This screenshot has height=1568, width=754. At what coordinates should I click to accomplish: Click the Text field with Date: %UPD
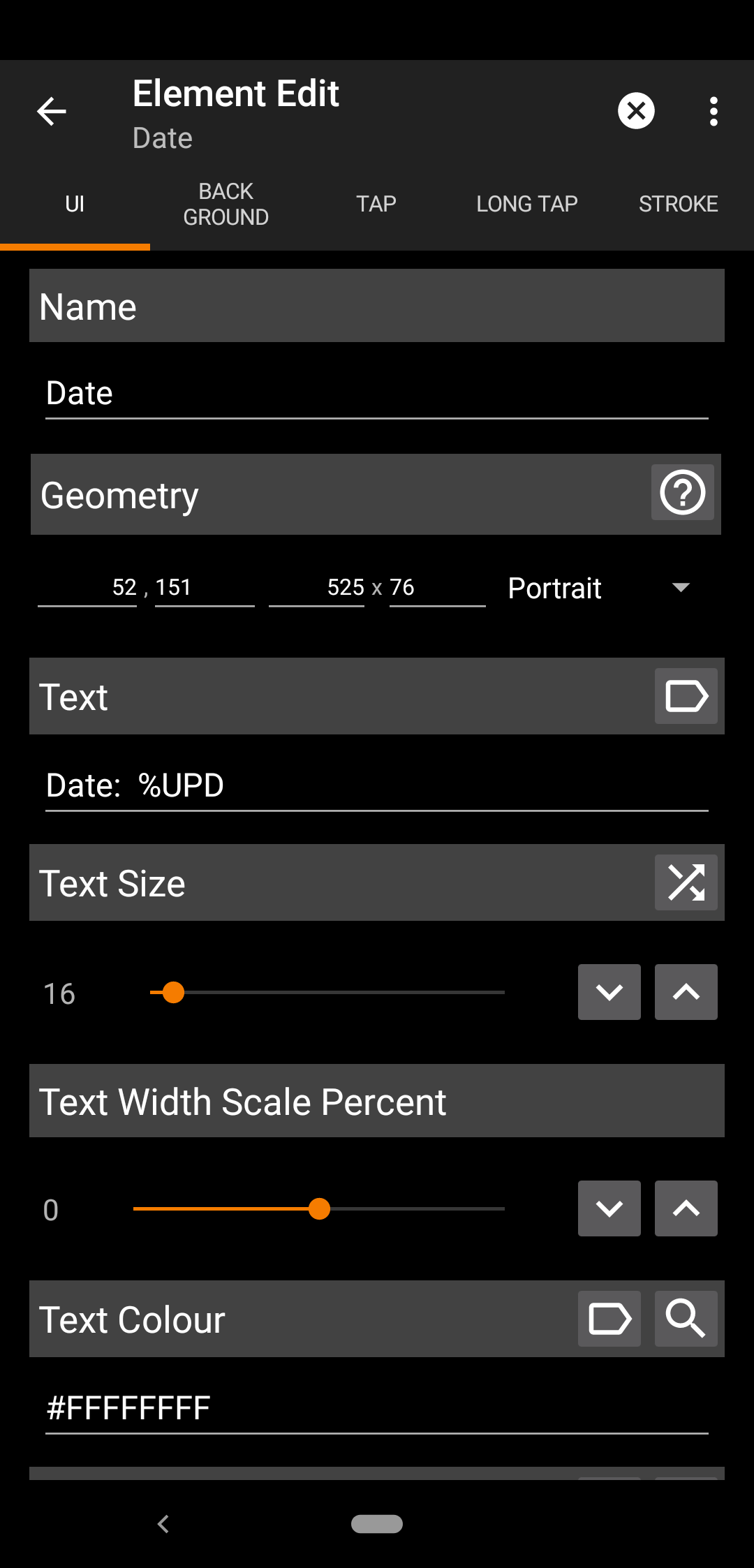376,785
